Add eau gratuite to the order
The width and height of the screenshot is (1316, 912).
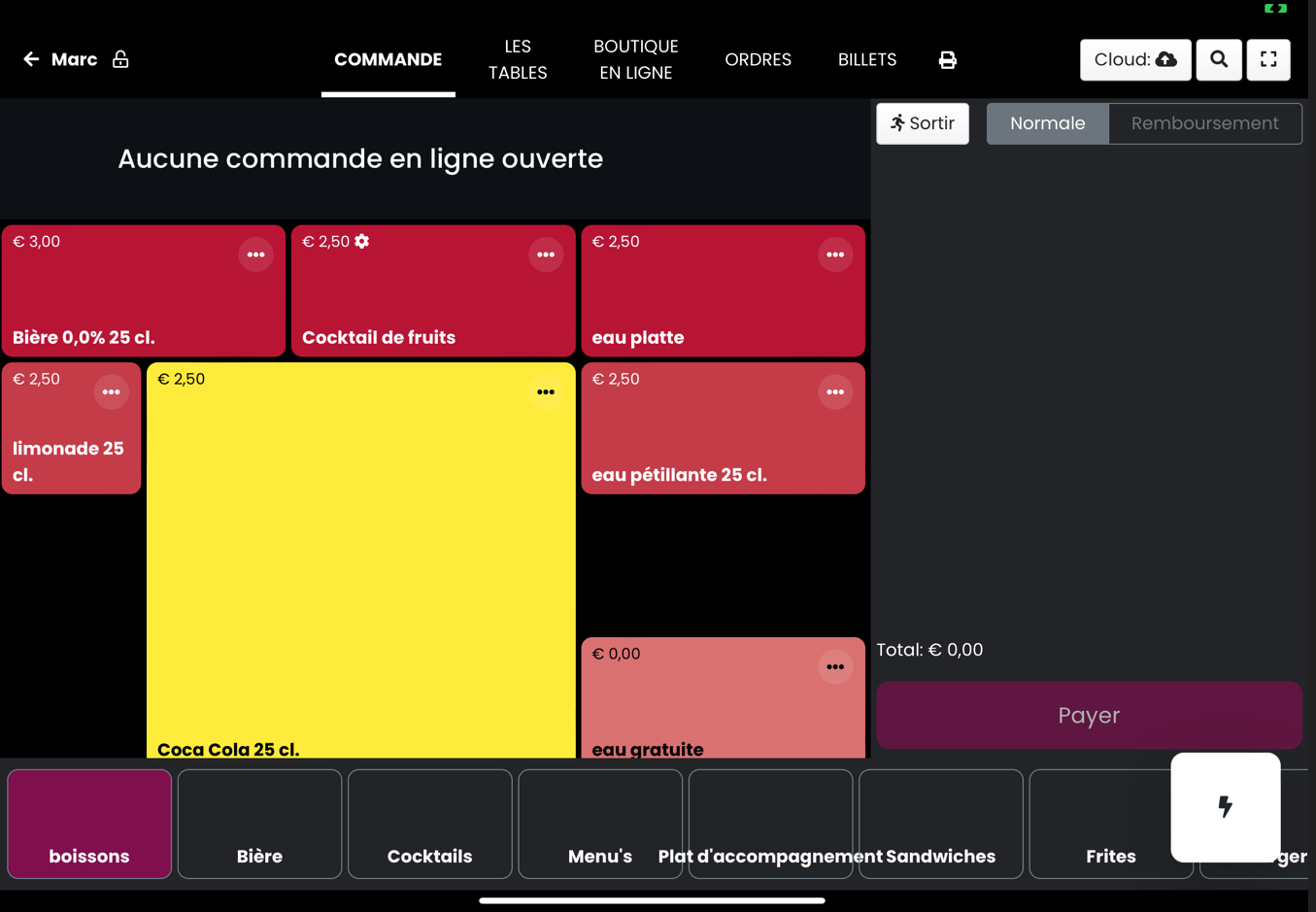pyautogui.click(x=723, y=697)
